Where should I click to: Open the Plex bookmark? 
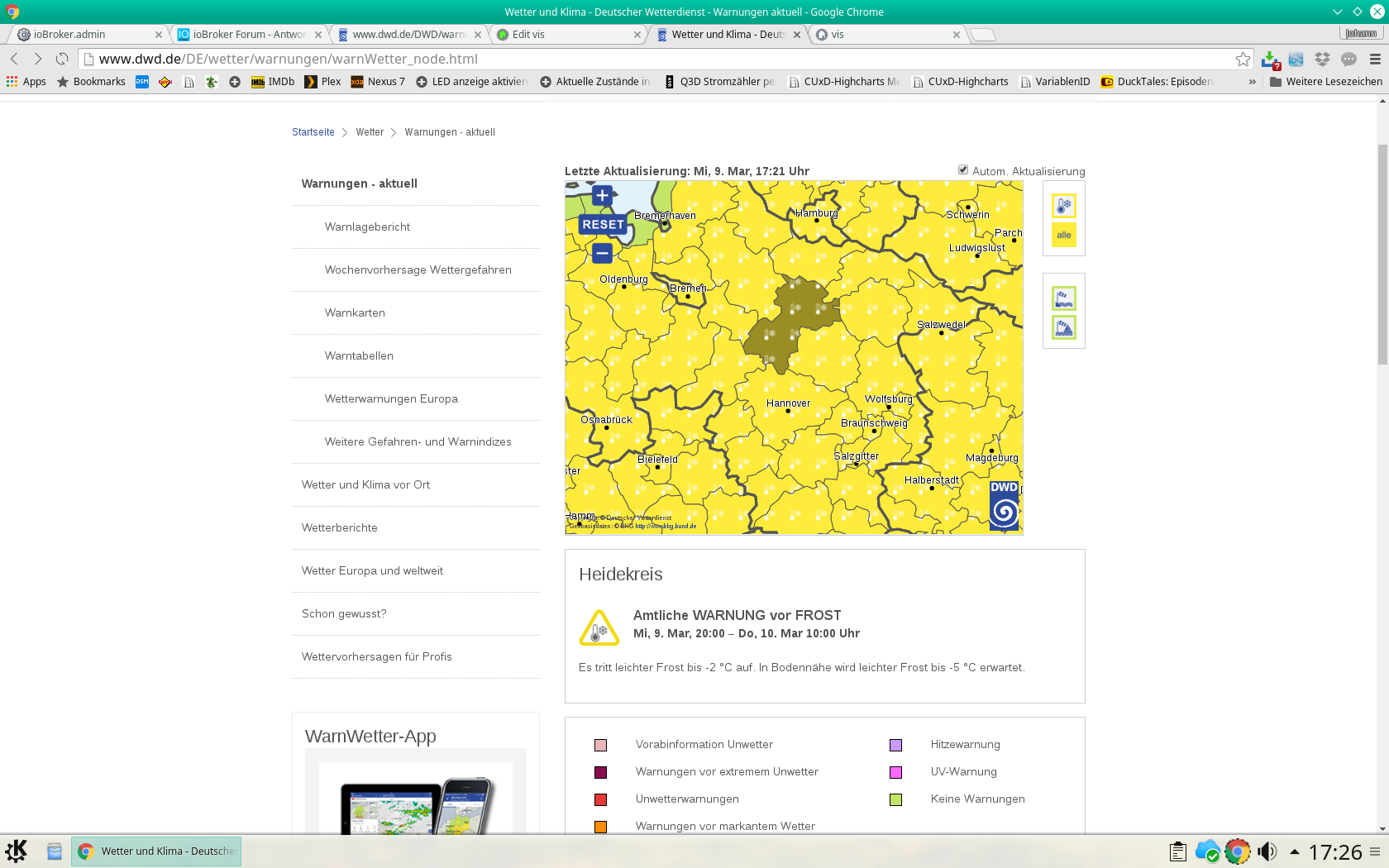(x=322, y=82)
